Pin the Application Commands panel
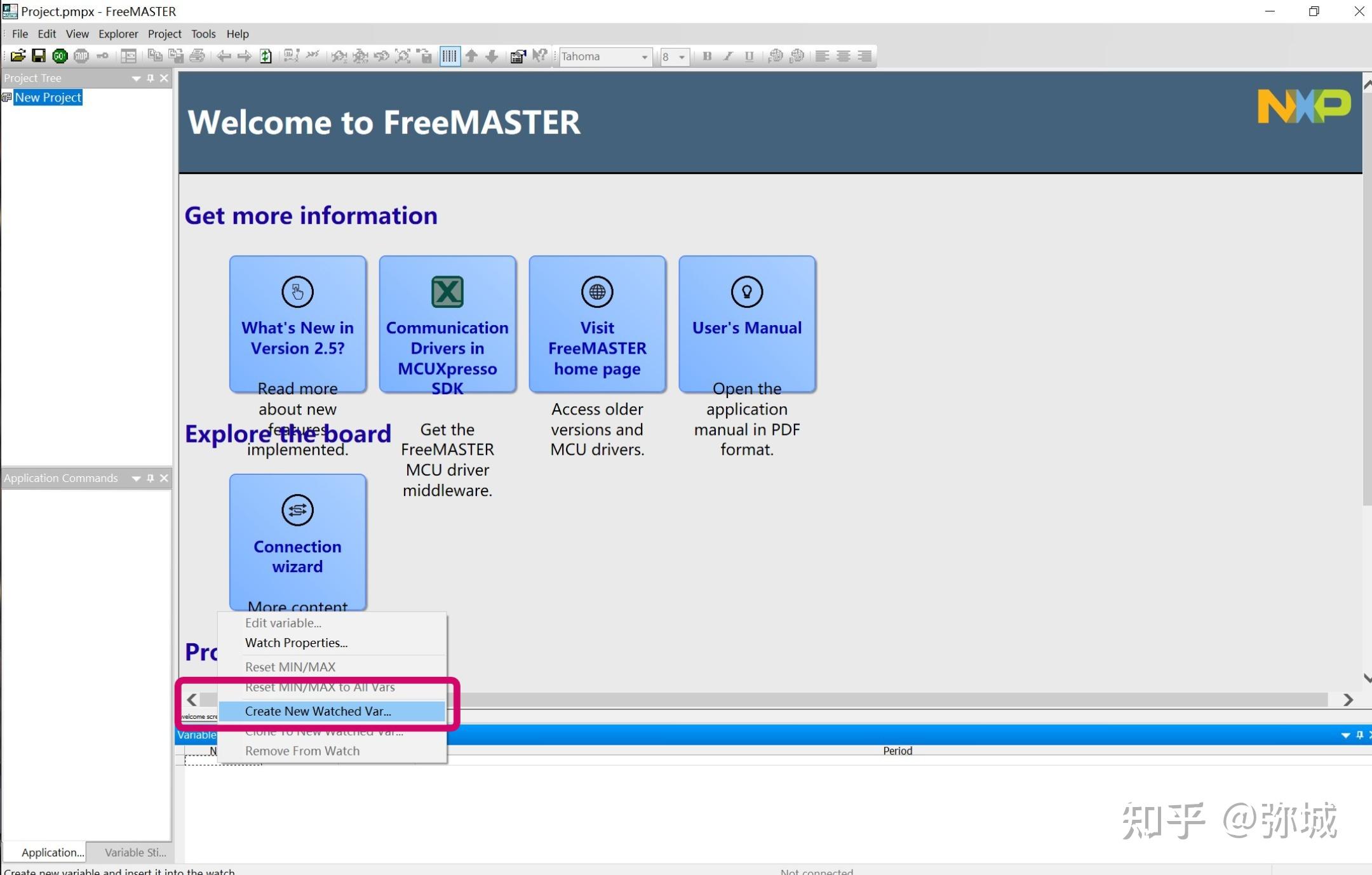The width and height of the screenshot is (1372, 875). pos(150,478)
